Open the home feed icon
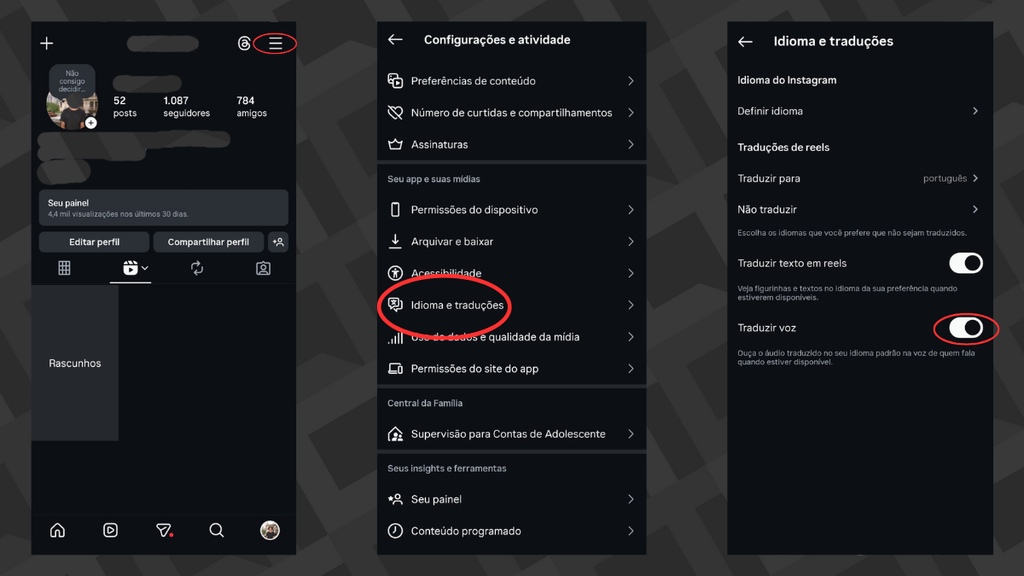This screenshot has height=576, width=1024. pos(57,530)
